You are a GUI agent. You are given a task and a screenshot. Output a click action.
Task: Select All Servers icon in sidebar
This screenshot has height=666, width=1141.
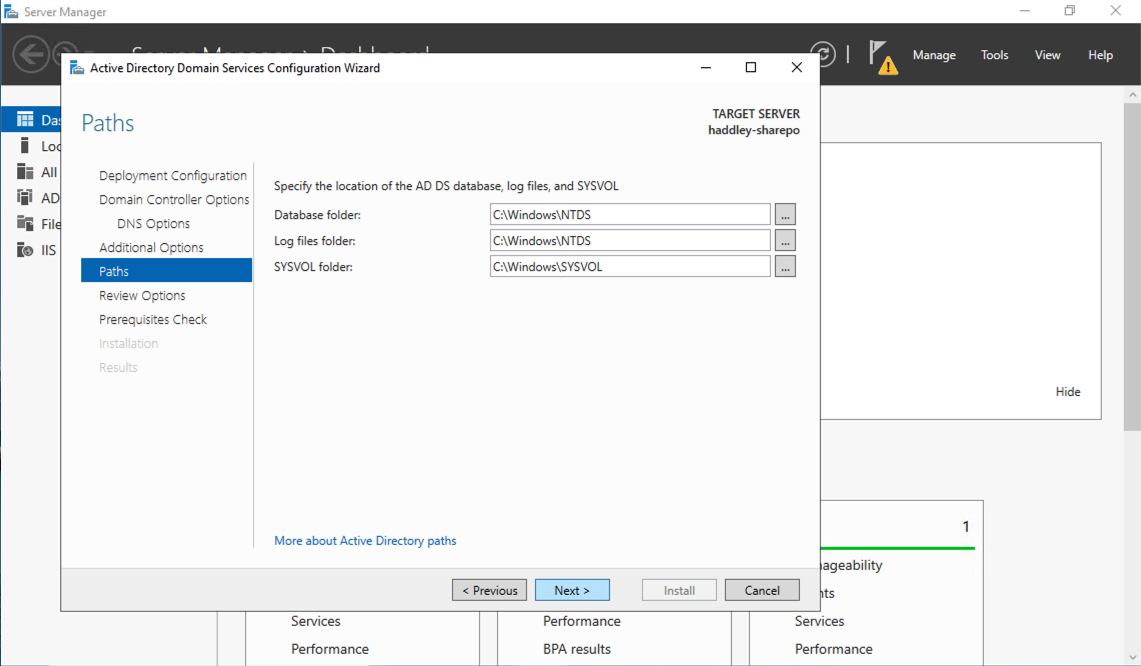pos(25,172)
